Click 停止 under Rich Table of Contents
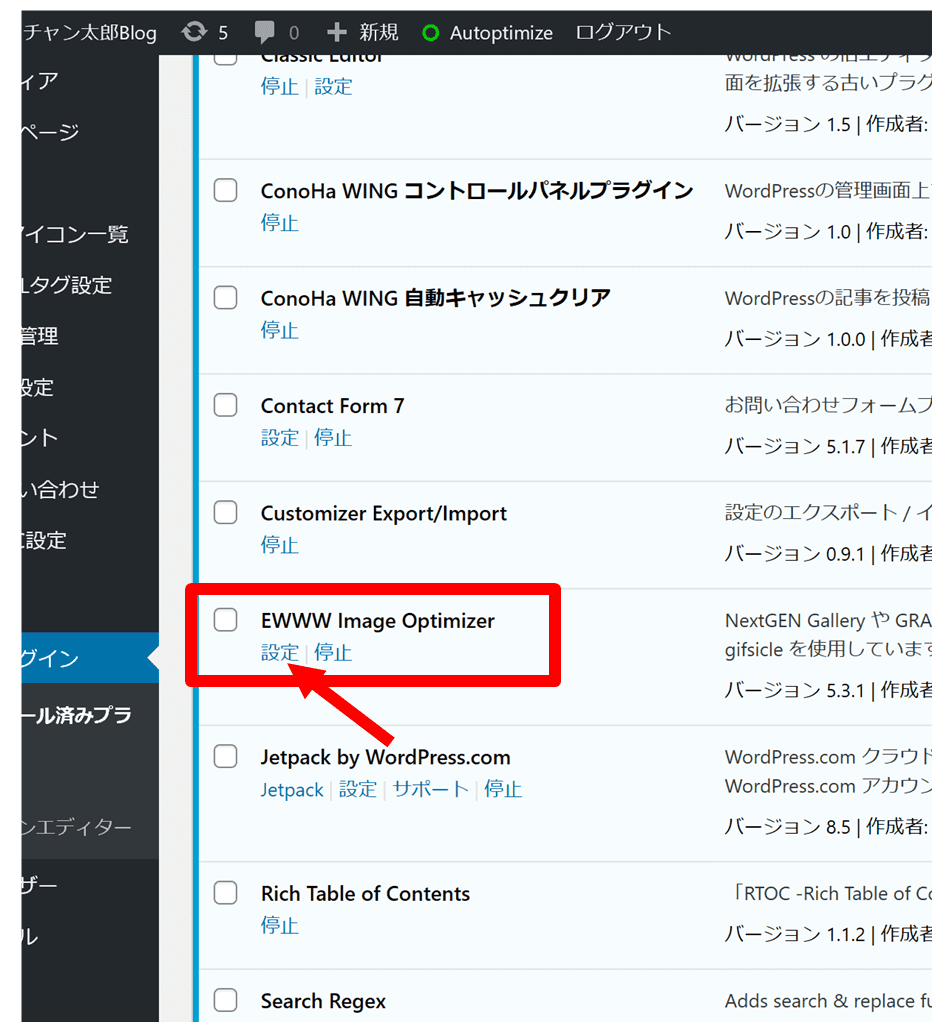 point(279,925)
